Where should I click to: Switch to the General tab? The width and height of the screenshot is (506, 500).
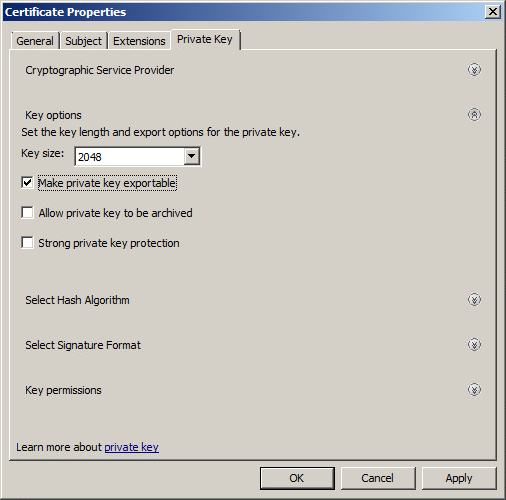[x=35, y=41]
